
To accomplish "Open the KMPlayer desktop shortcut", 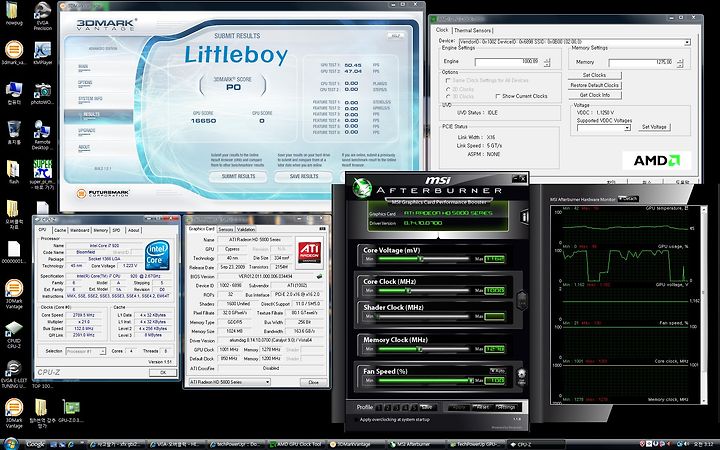I will pos(42,53).
